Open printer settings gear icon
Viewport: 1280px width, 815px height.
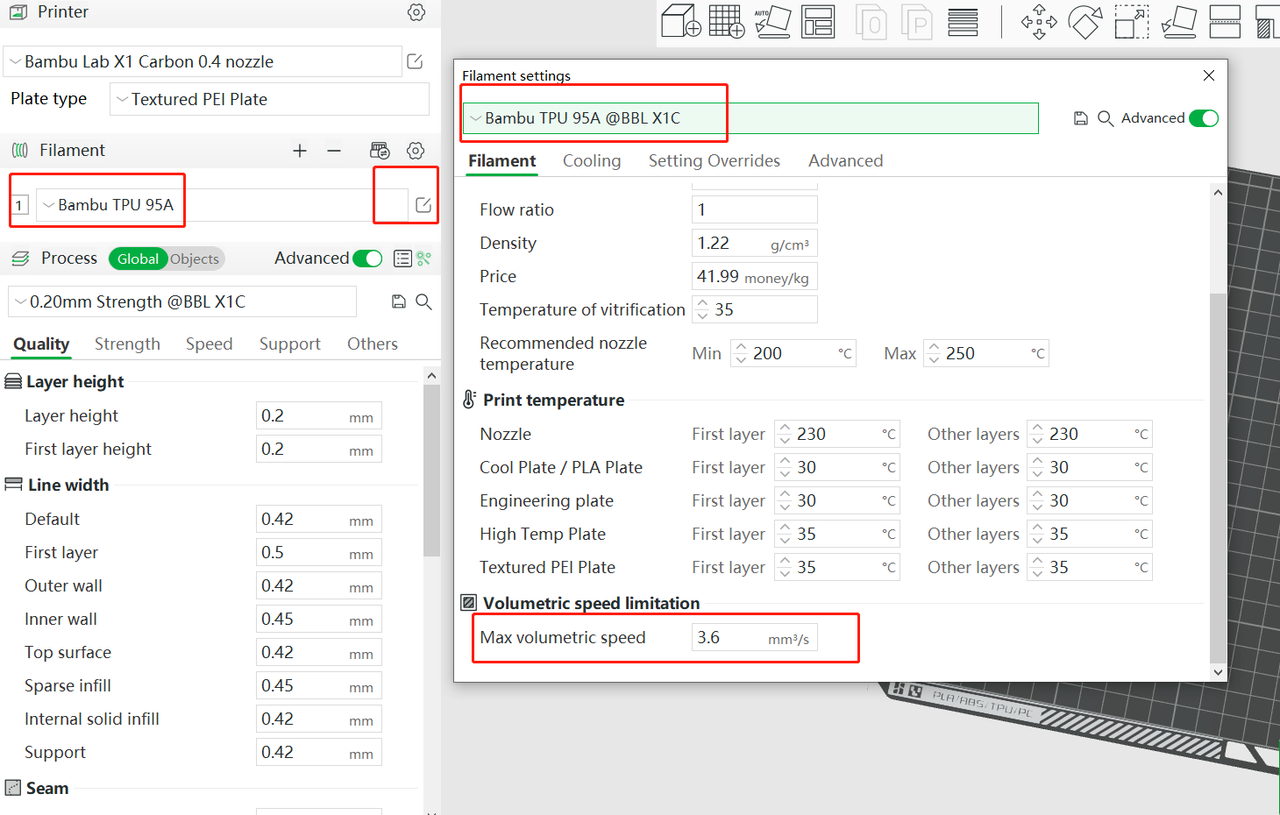(x=416, y=12)
